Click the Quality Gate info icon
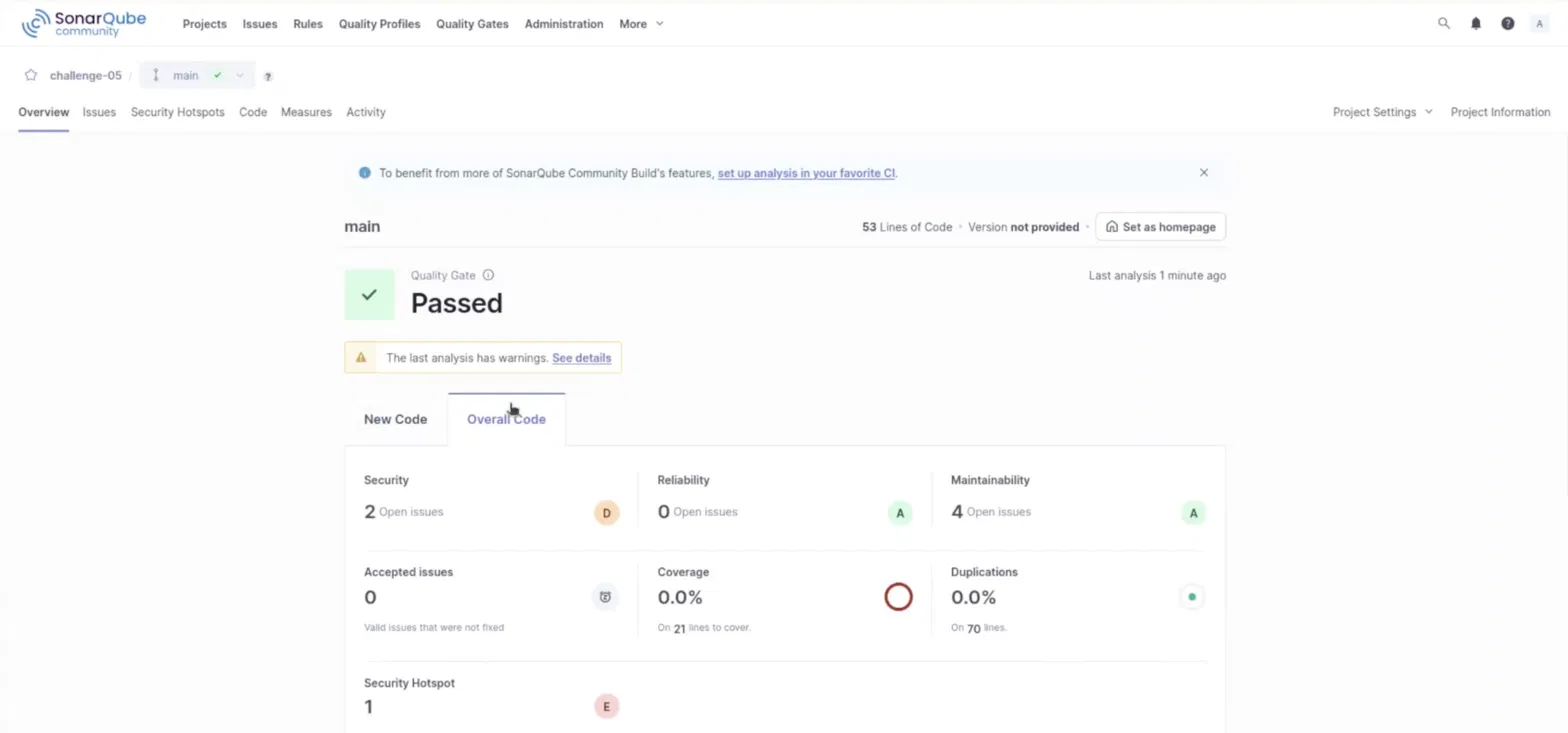The image size is (1568, 733). click(x=488, y=275)
